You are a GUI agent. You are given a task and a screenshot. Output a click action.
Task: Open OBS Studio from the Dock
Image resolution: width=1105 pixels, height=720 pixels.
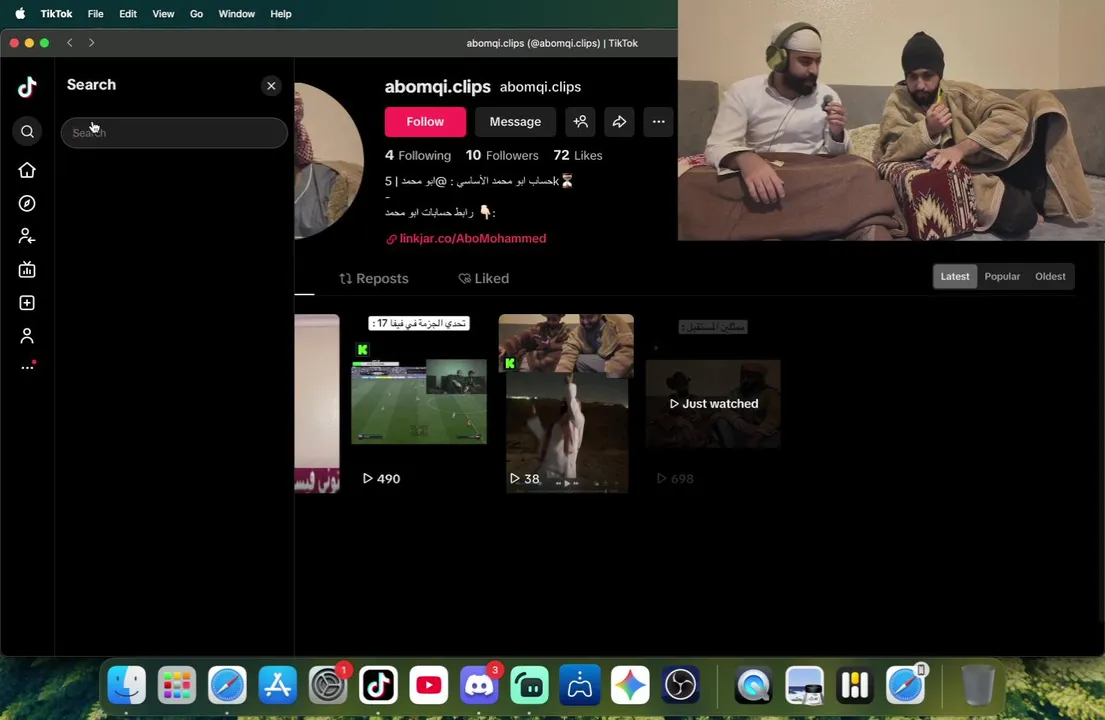pos(681,685)
